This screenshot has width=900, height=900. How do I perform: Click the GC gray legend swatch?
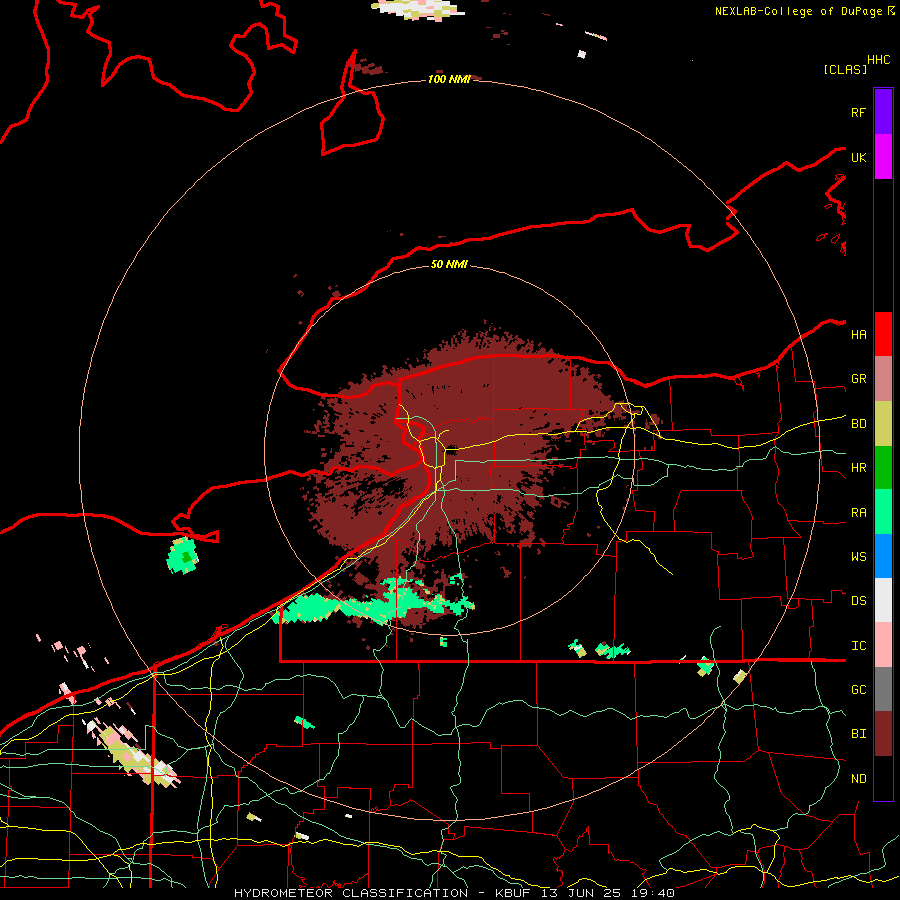pos(883,689)
